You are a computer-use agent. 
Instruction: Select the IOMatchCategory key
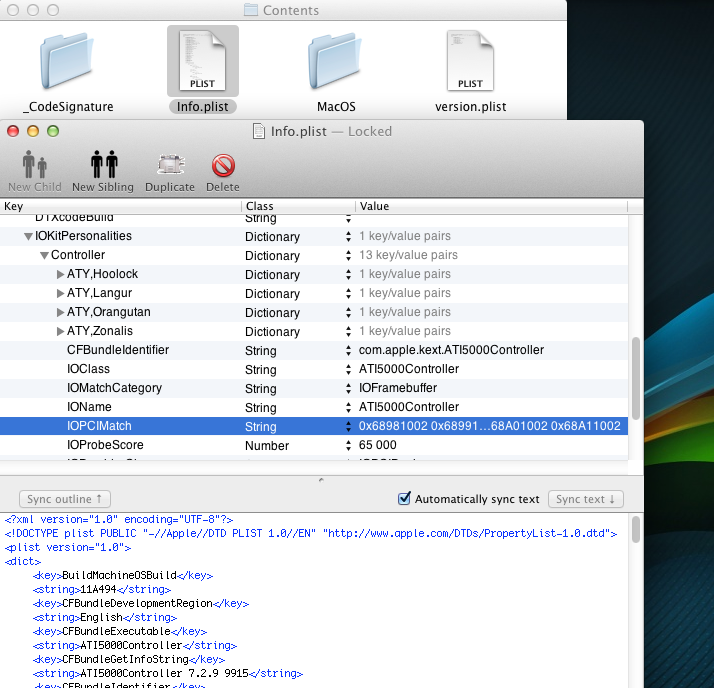point(114,388)
